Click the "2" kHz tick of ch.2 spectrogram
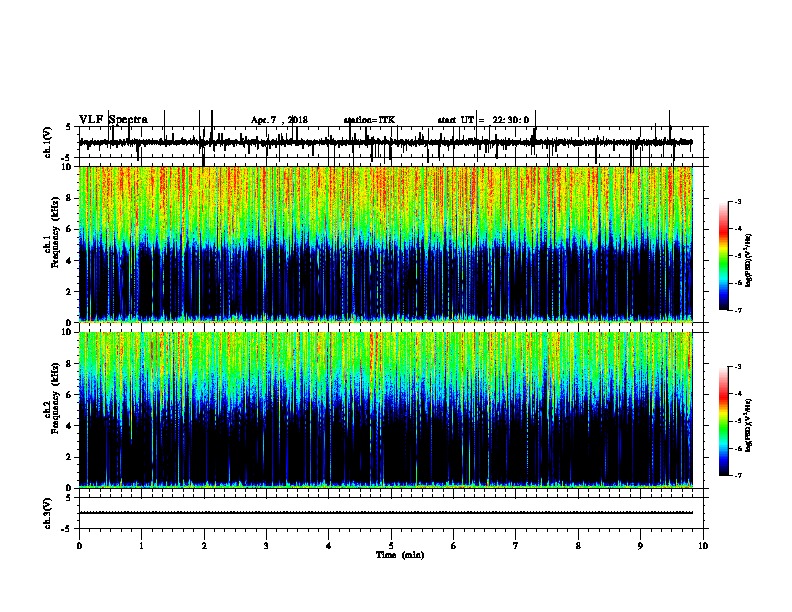Screen dimensions: 792x612 coord(70,457)
